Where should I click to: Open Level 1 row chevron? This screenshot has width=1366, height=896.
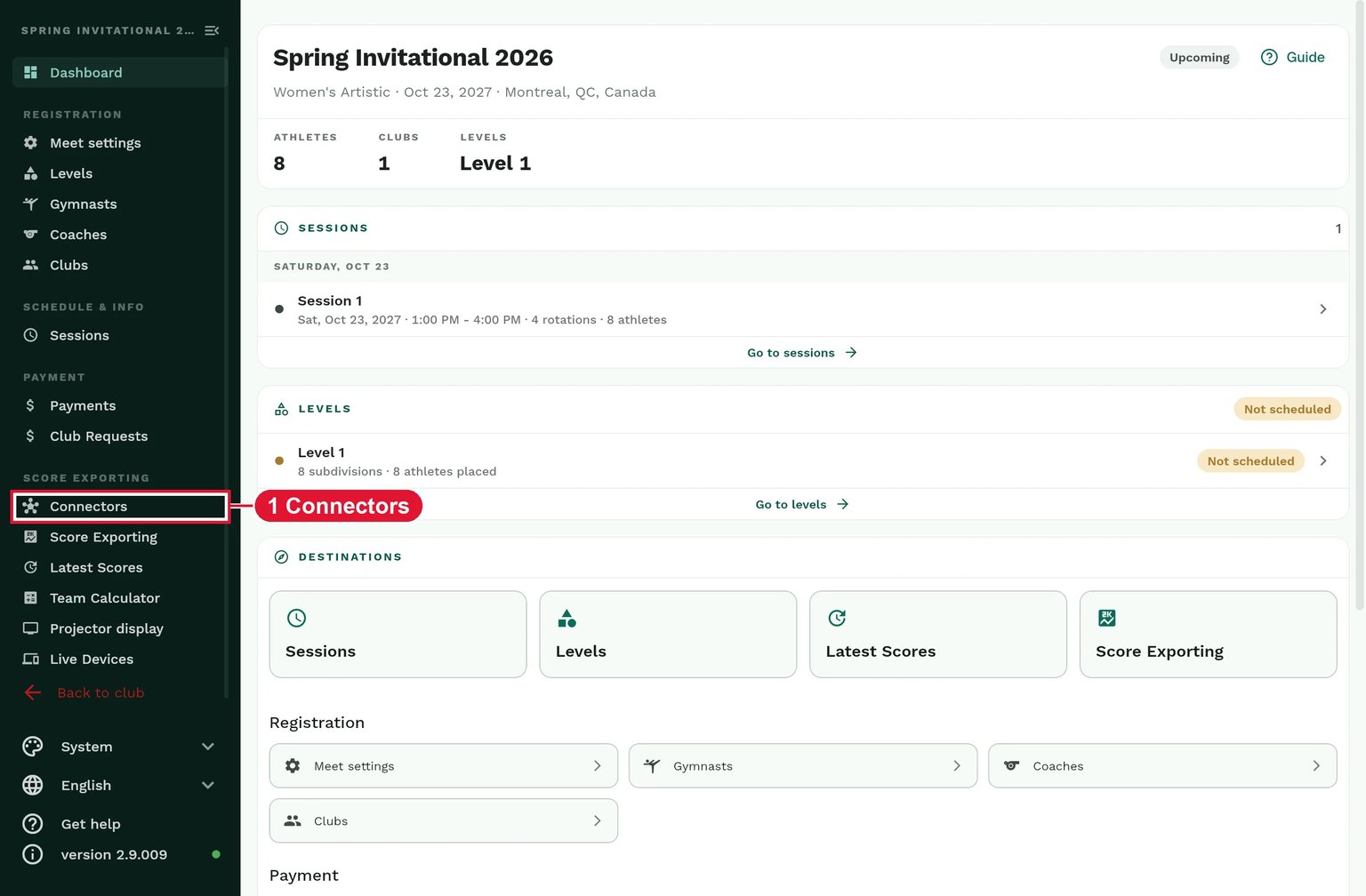coord(1323,460)
